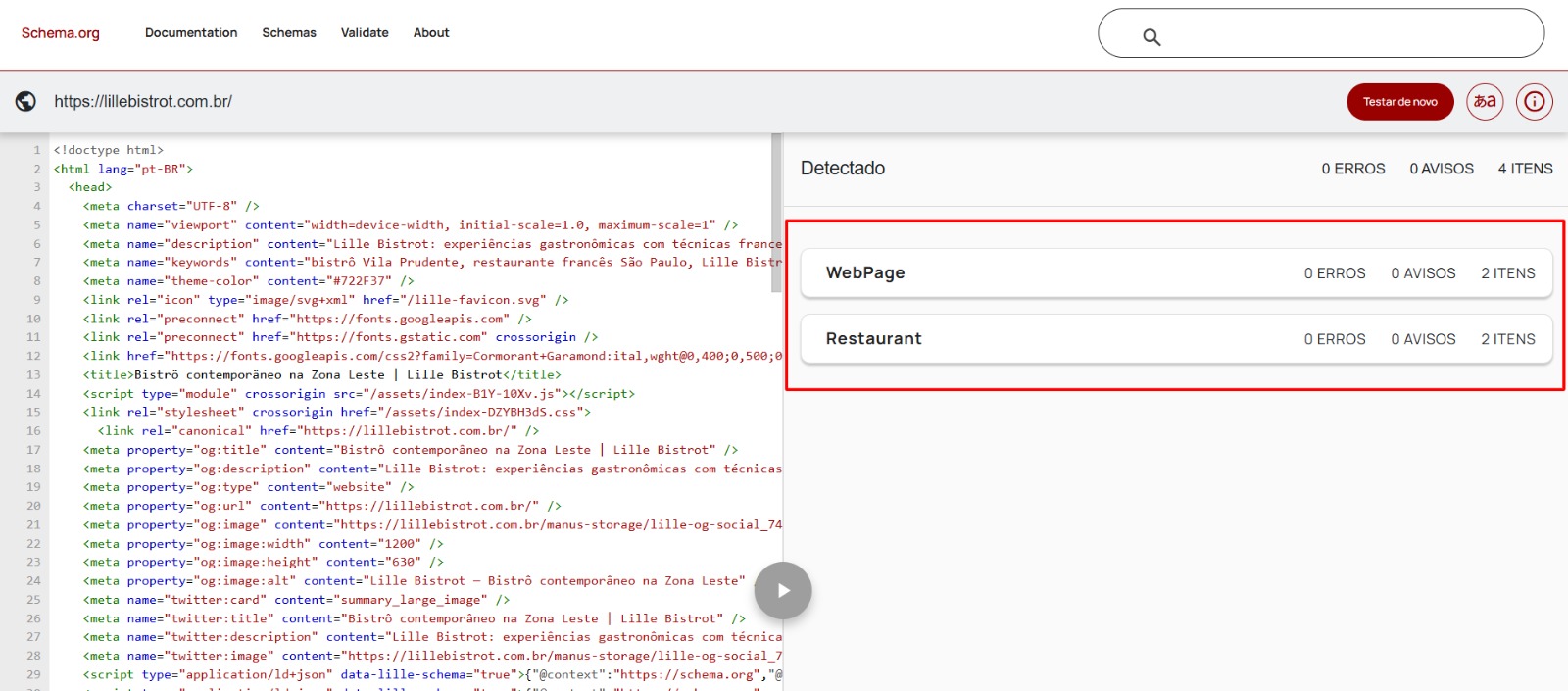The height and width of the screenshot is (691, 1568).
Task: Click the info circle icon
Action: (1534, 102)
